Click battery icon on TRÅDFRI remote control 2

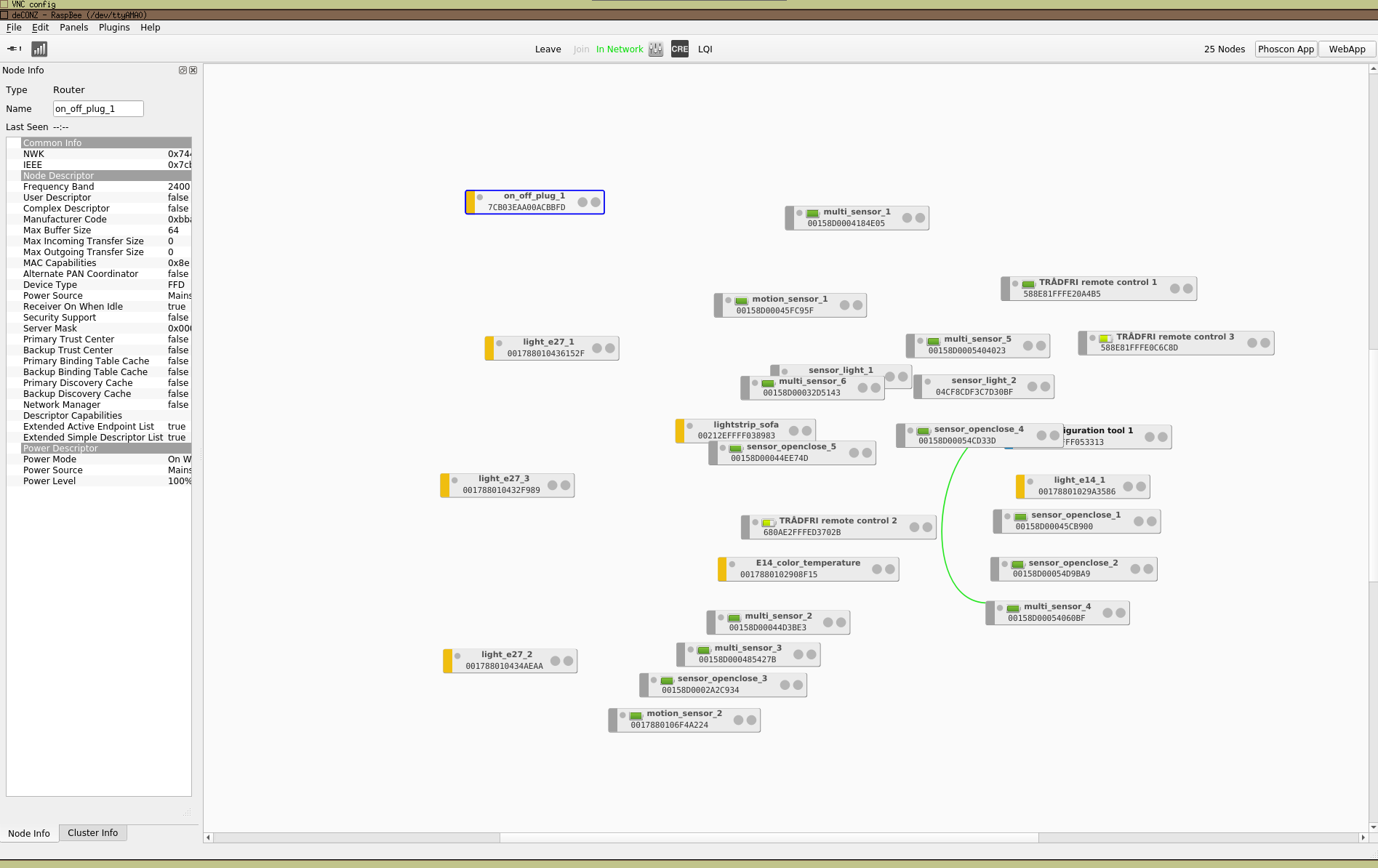769,522
